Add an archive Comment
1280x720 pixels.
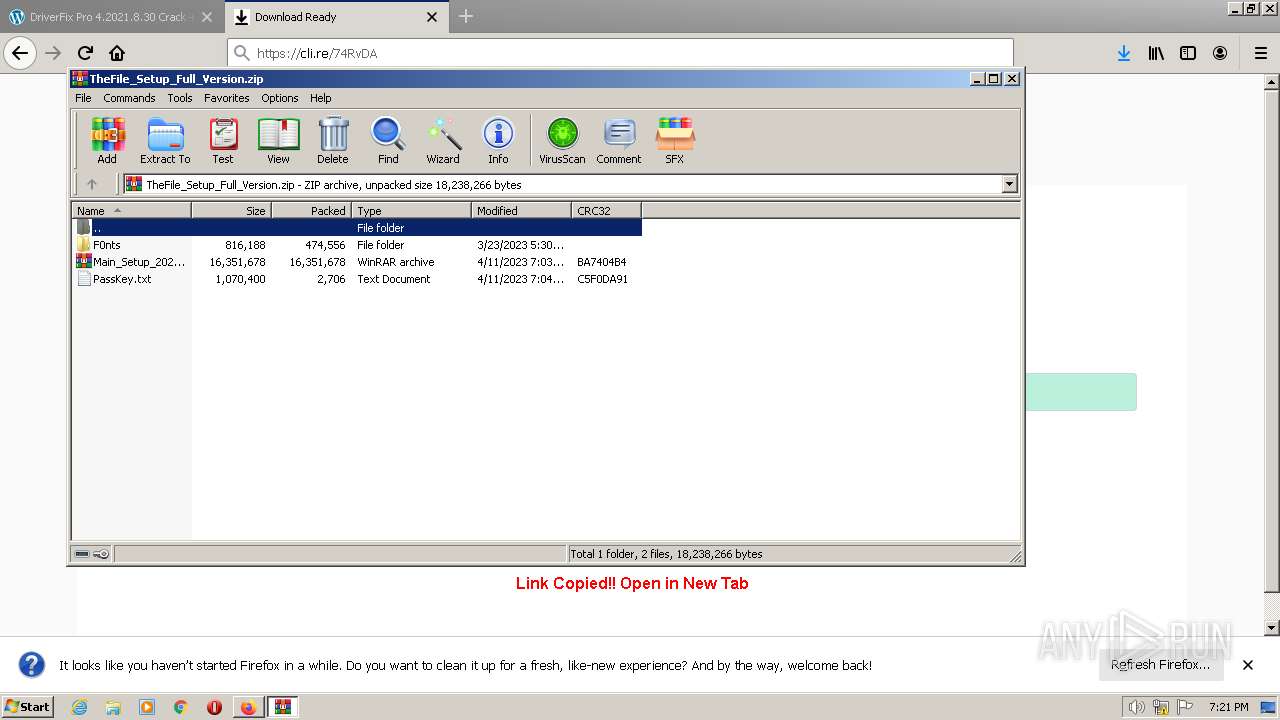tap(619, 140)
